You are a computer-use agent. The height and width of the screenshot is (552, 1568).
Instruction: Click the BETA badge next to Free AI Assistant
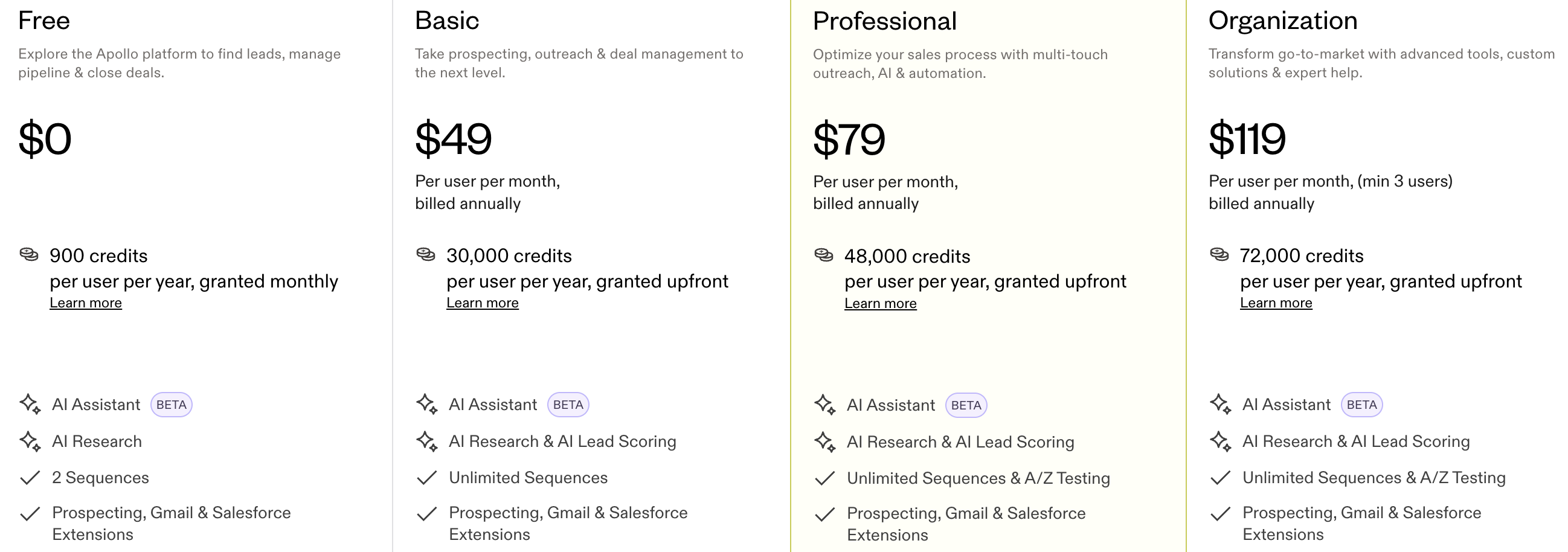point(171,403)
